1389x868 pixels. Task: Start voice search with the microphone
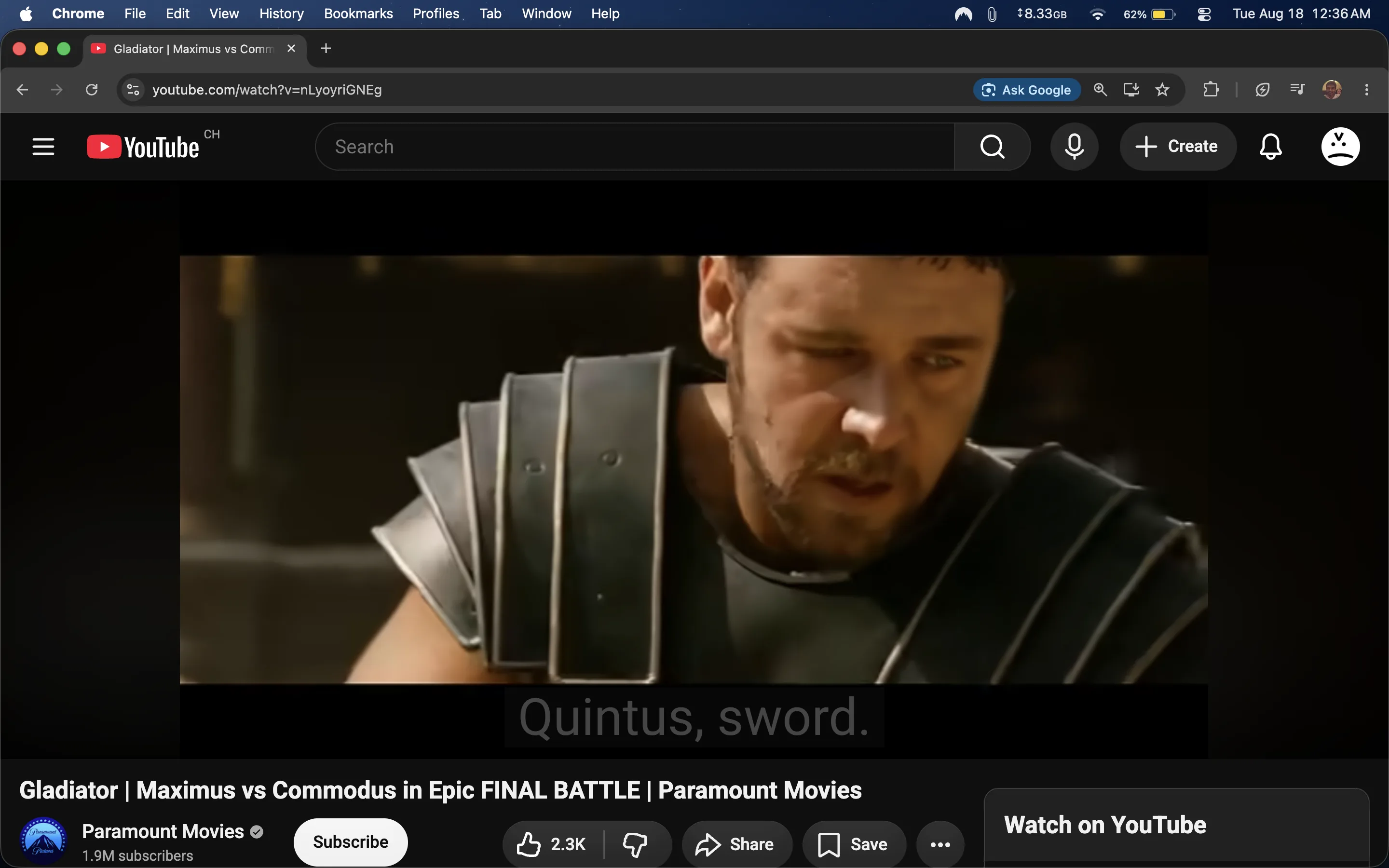pyautogui.click(x=1075, y=147)
